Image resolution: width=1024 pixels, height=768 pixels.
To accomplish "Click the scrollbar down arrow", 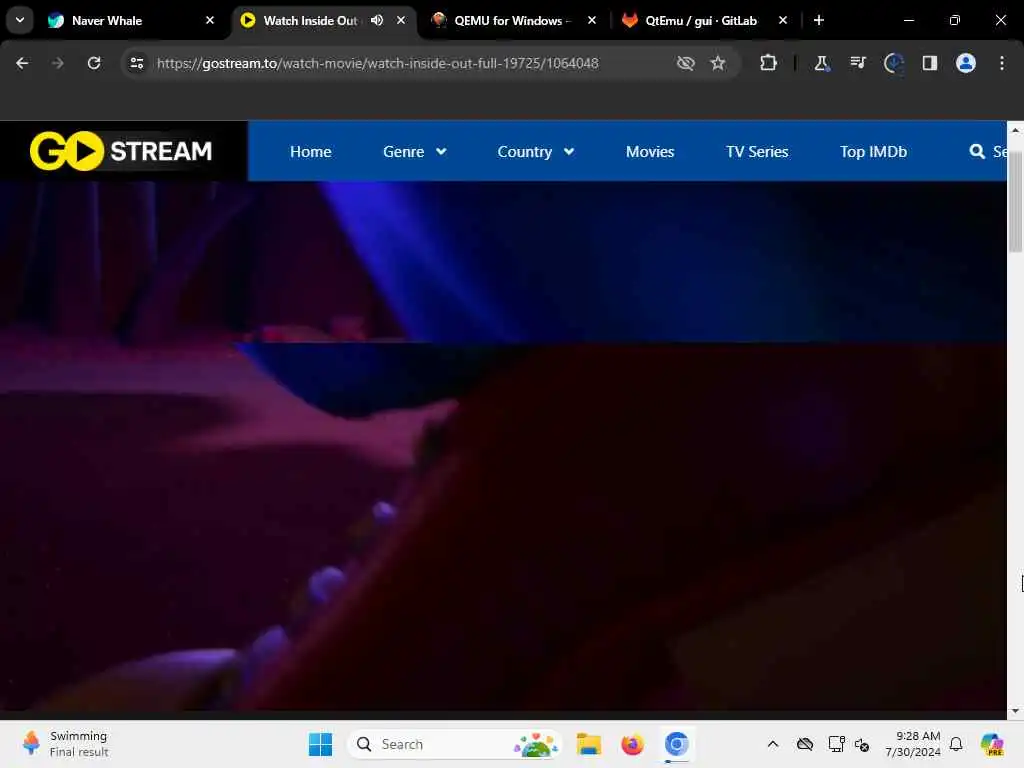I will [x=1015, y=711].
